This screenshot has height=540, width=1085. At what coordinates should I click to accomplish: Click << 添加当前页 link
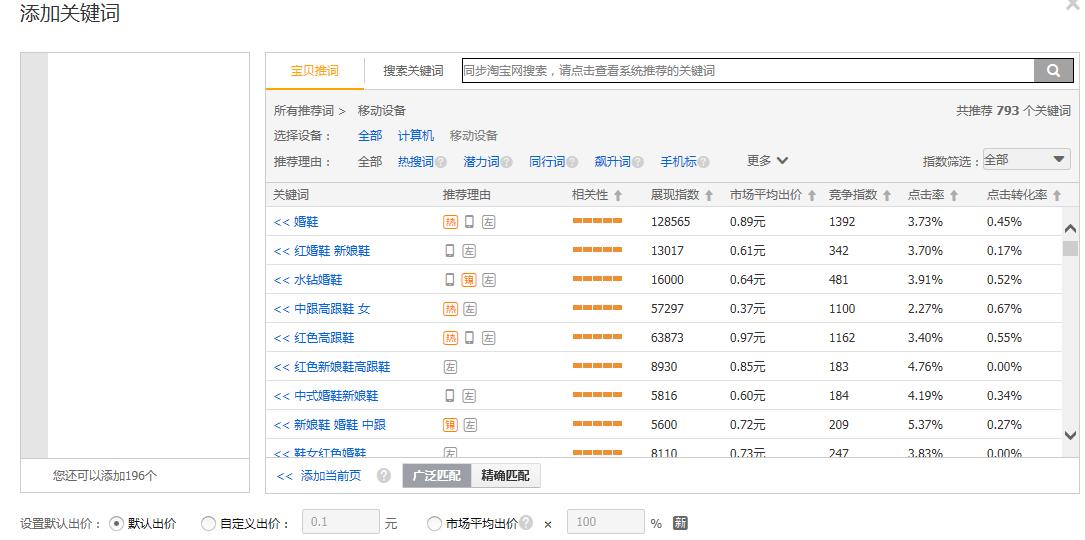[319, 476]
